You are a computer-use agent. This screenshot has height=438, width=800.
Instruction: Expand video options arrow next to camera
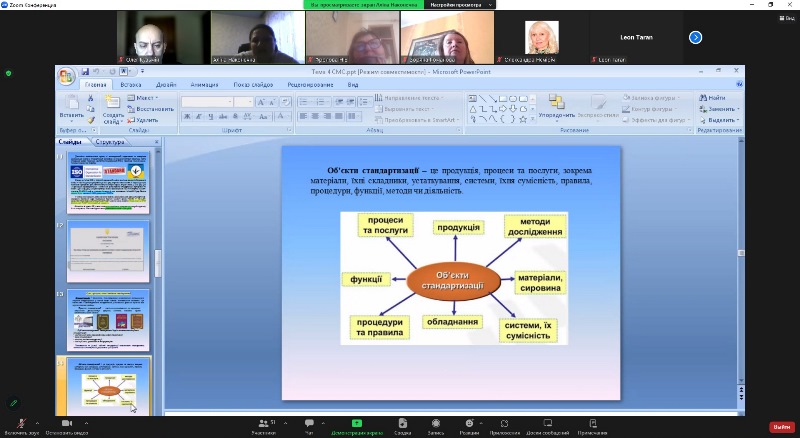point(86,423)
